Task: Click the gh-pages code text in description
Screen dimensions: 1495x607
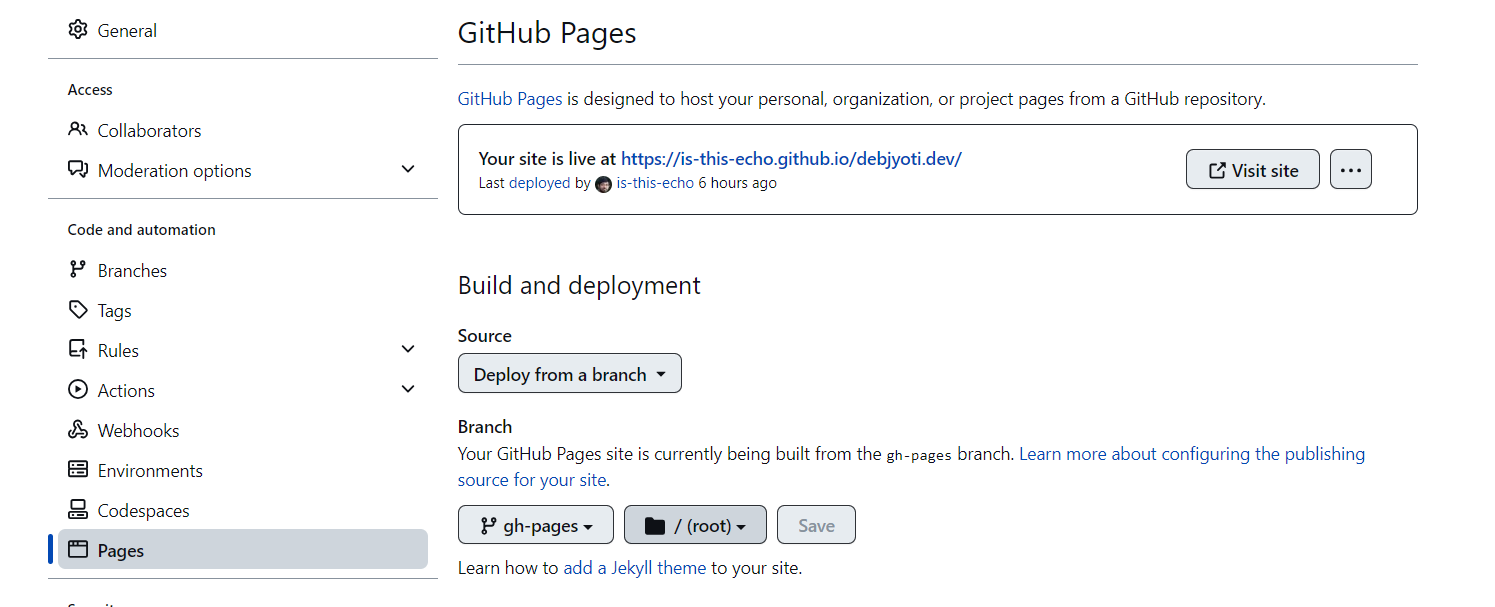Action: [919, 455]
